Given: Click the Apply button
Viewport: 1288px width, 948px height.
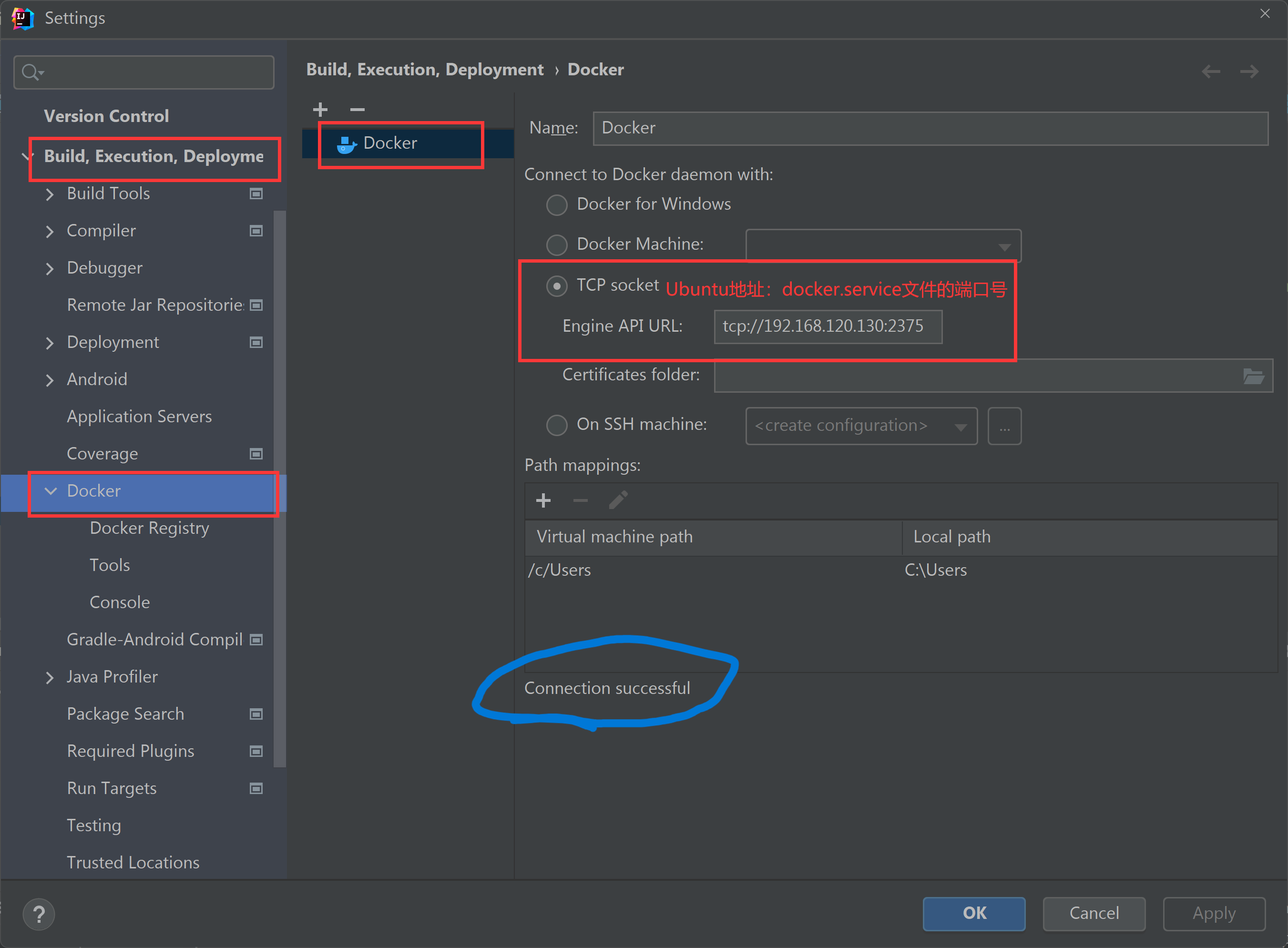Looking at the screenshot, I should pyautogui.click(x=1214, y=914).
